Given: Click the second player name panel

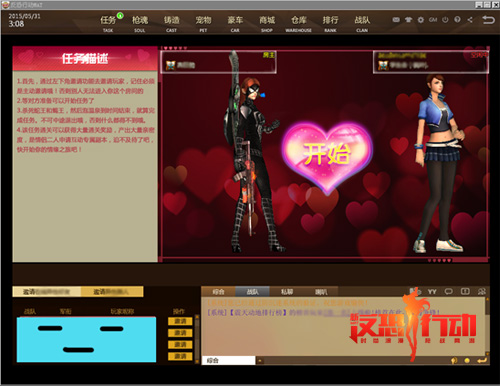Looking at the screenshot, I should pyautogui.click(x=431, y=62).
